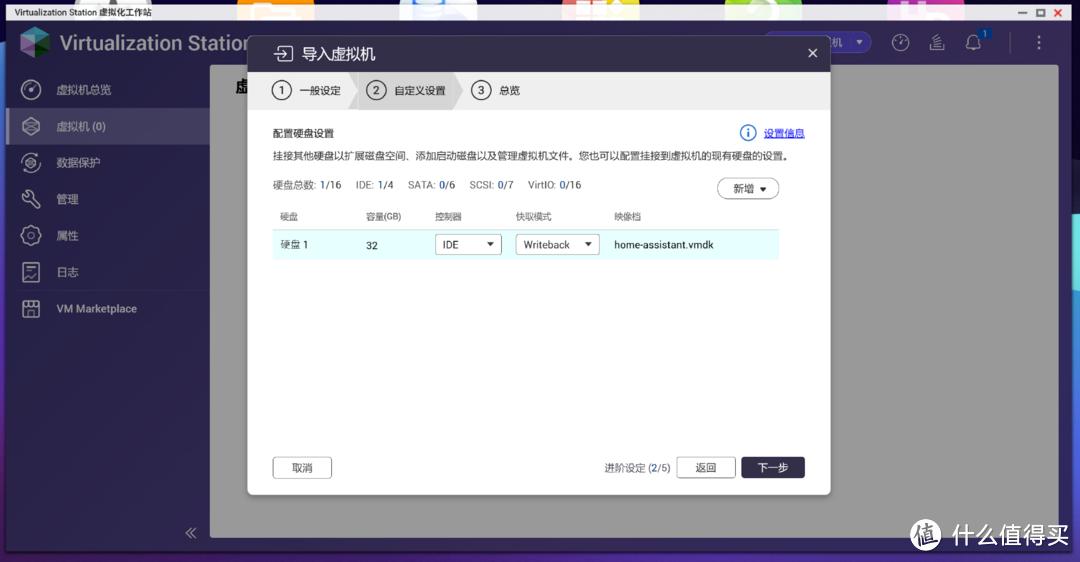Close the 导入虚拟机 dialog
Viewport: 1080px width, 562px height.
tap(813, 53)
